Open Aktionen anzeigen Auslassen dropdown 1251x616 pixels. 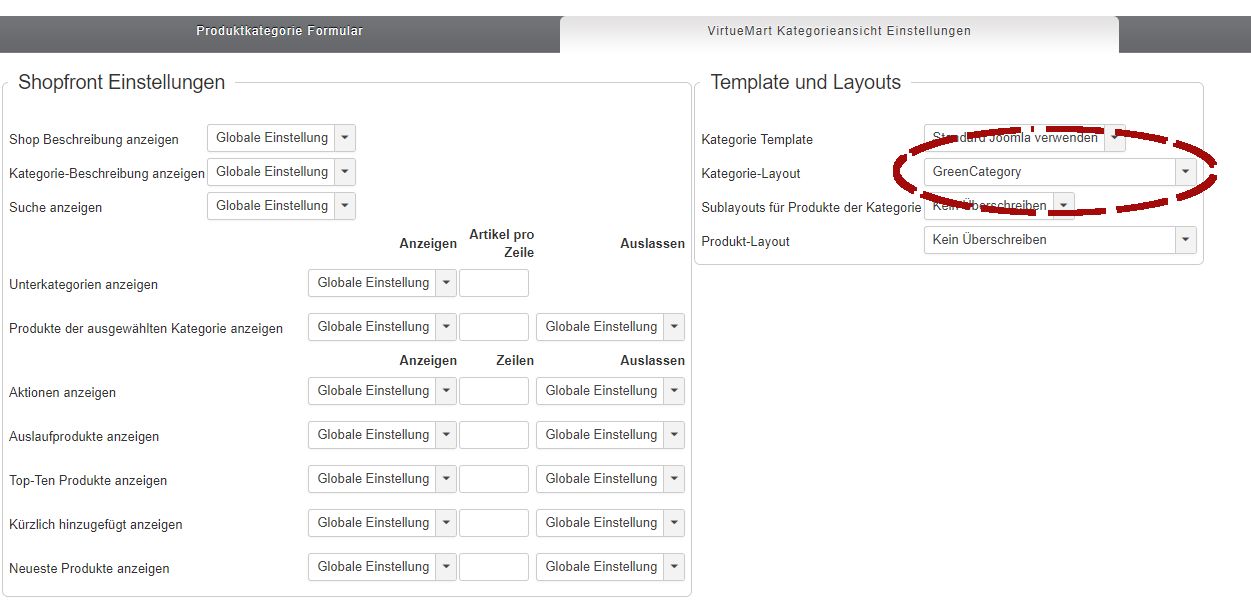click(610, 391)
